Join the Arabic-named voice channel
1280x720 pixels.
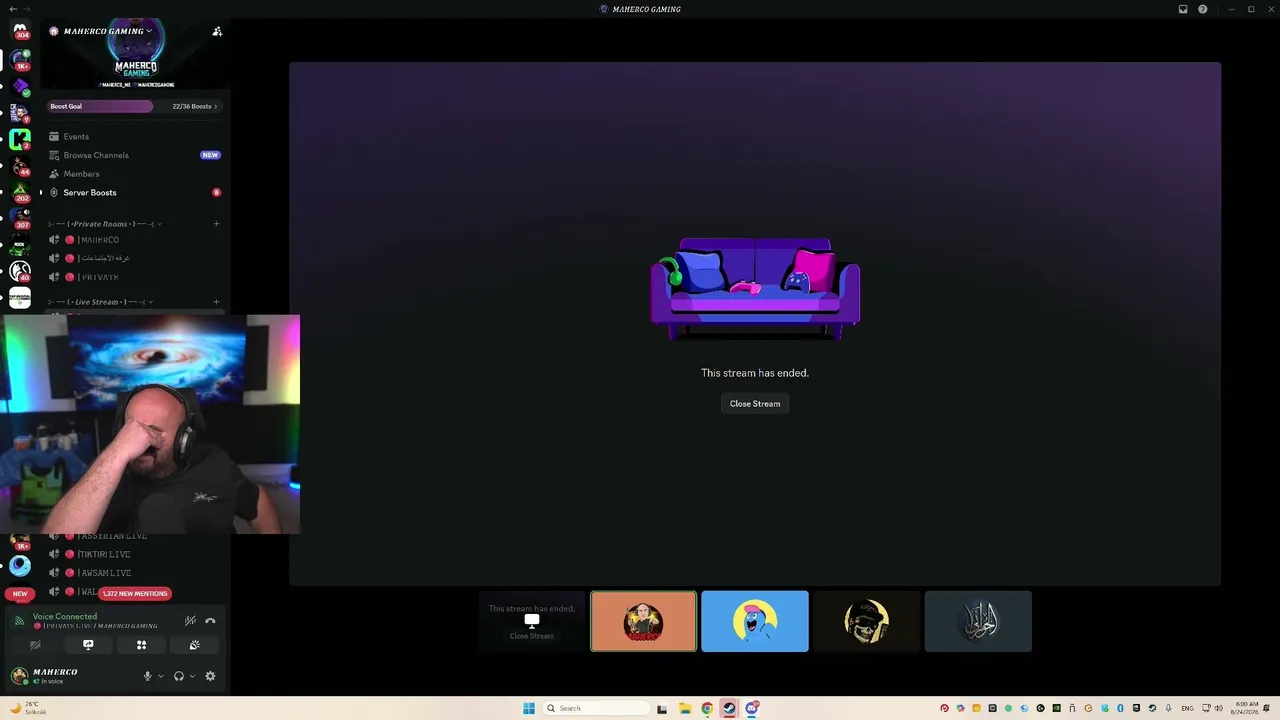tap(135, 258)
